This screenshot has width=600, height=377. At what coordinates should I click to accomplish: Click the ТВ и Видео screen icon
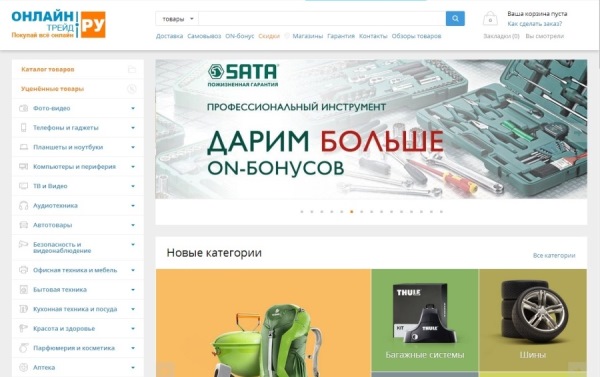(23, 186)
